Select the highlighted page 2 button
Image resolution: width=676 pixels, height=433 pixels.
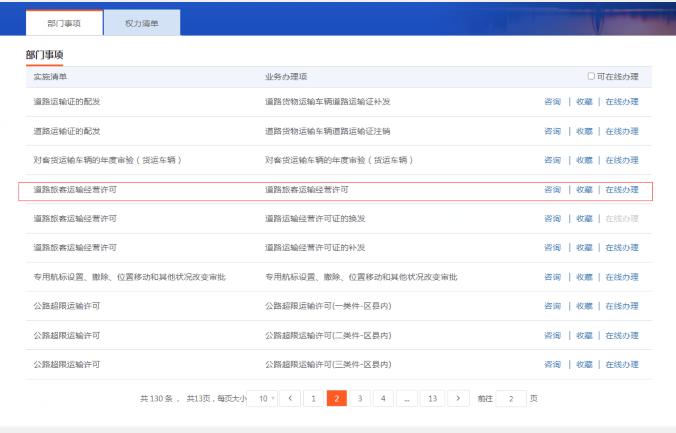[x=337, y=398]
